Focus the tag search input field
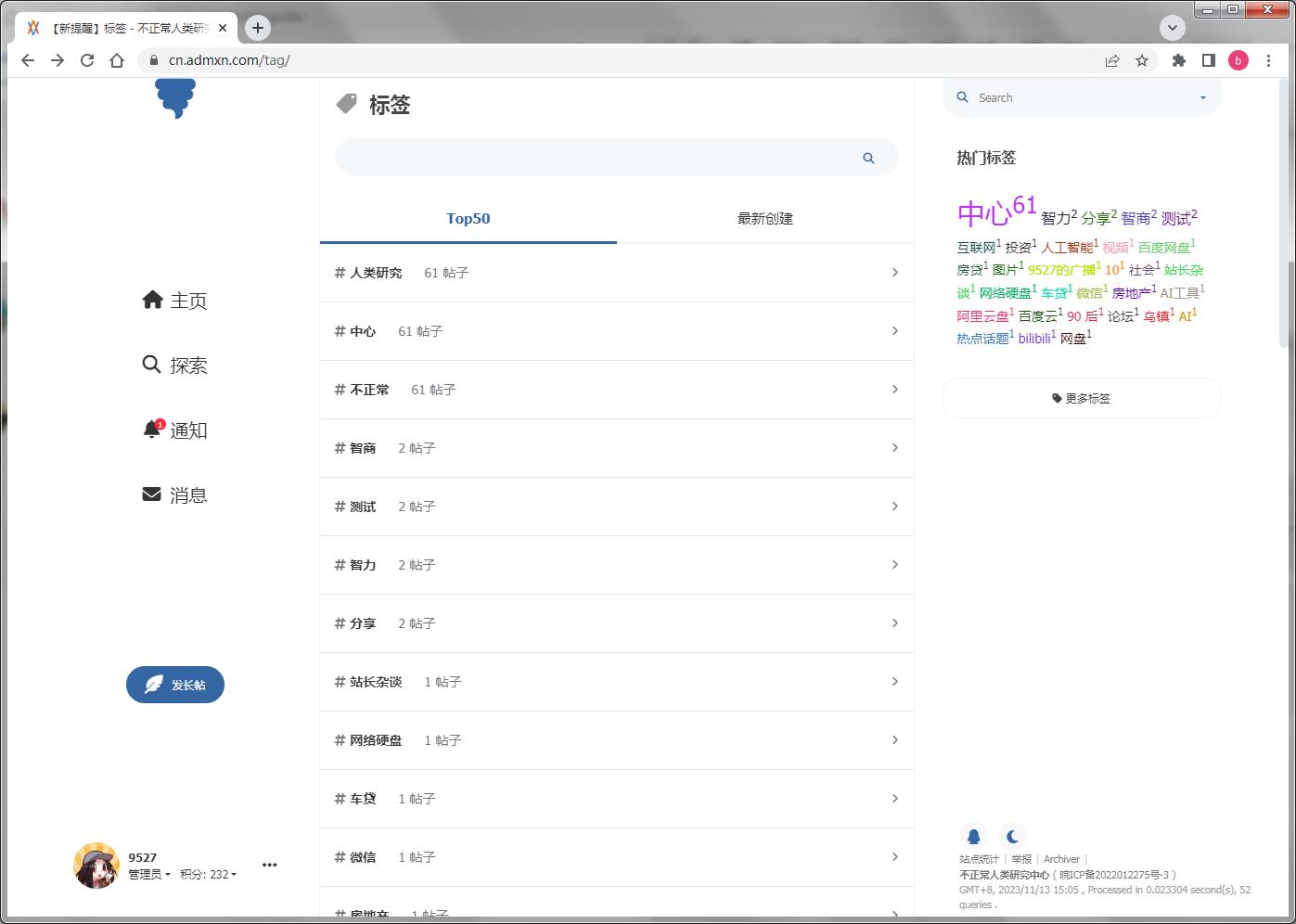The image size is (1296, 924). 616,158
